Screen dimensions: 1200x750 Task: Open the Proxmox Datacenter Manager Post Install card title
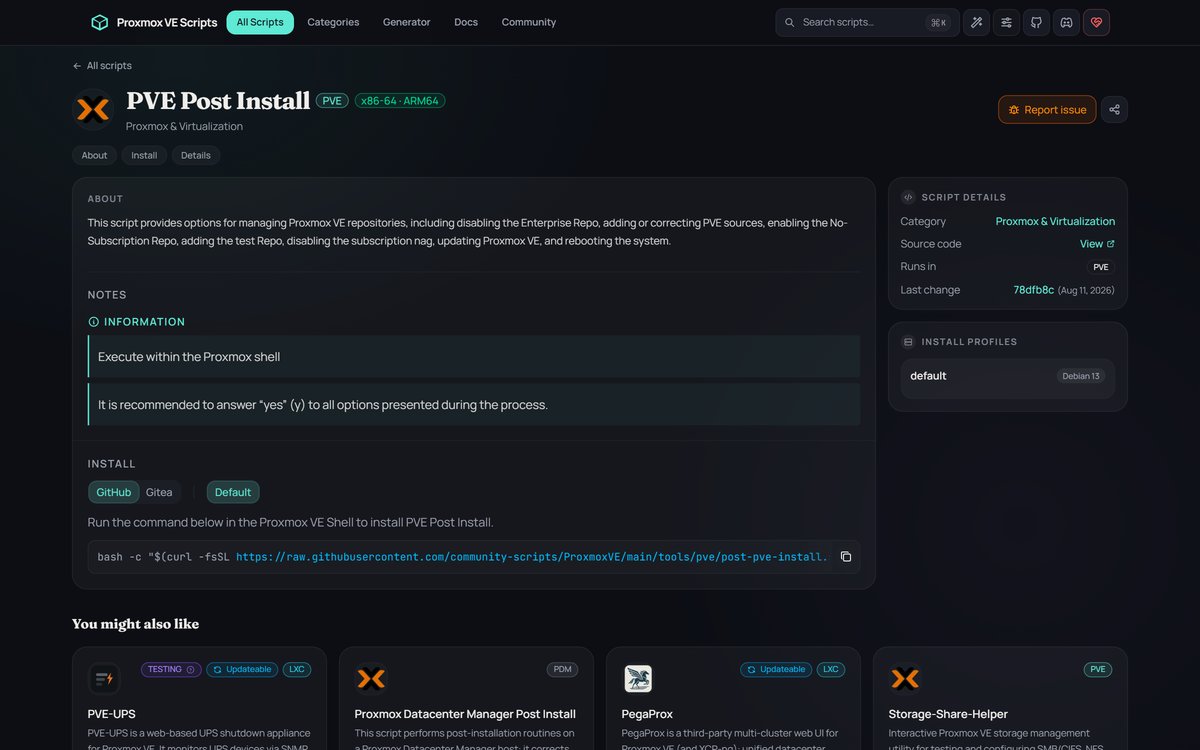coord(465,714)
